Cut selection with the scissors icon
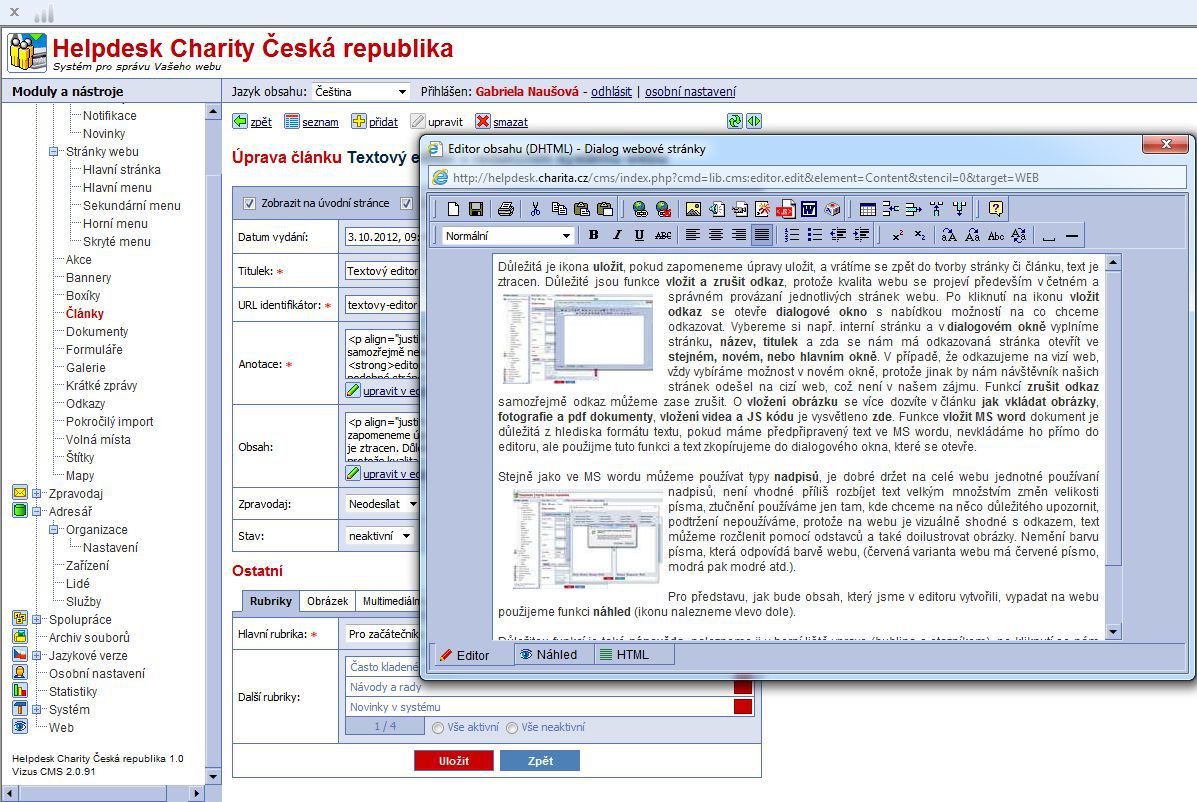This screenshot has height=802, width=1197. [x=535, y=208]
